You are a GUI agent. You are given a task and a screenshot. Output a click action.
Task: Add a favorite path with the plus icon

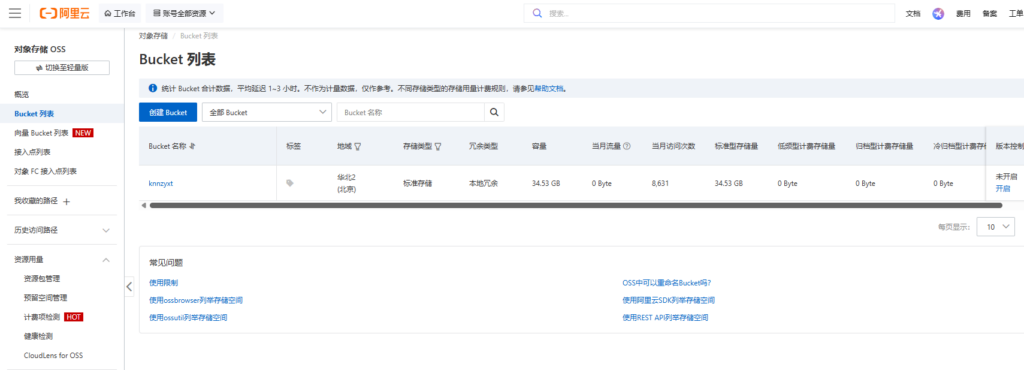point(66,202)
